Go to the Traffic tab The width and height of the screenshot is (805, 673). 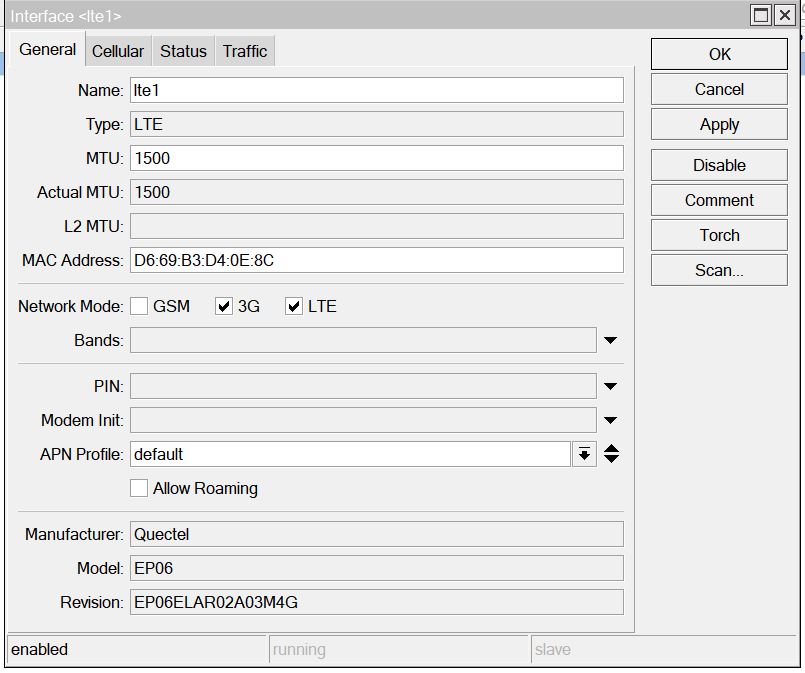click(245, 51)
